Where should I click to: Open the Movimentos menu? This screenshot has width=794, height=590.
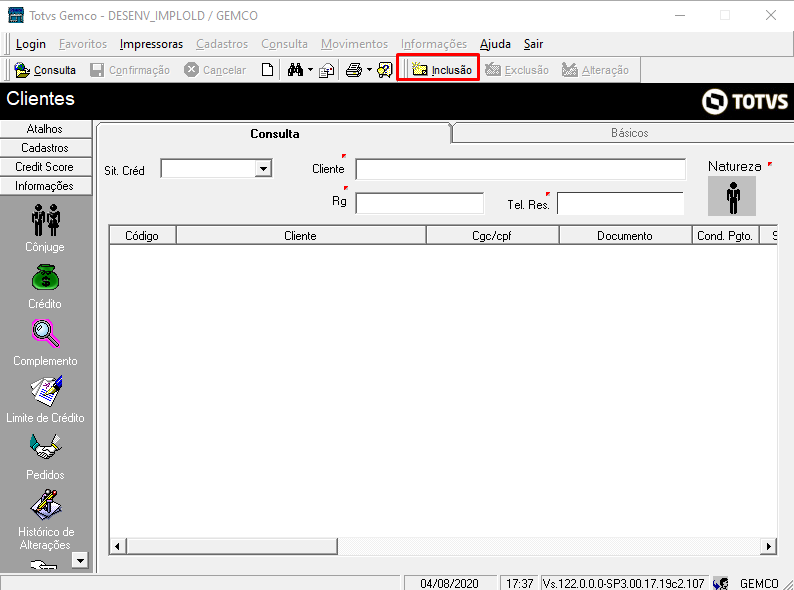point(354,44)
